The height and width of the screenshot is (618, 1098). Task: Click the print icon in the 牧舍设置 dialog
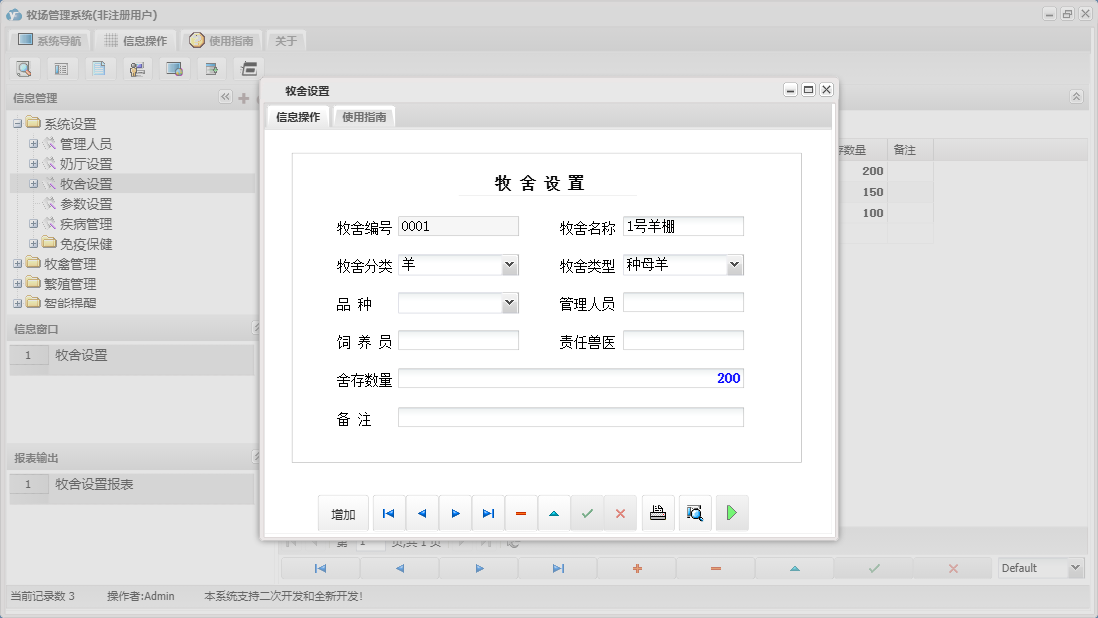tap(658, 512)
